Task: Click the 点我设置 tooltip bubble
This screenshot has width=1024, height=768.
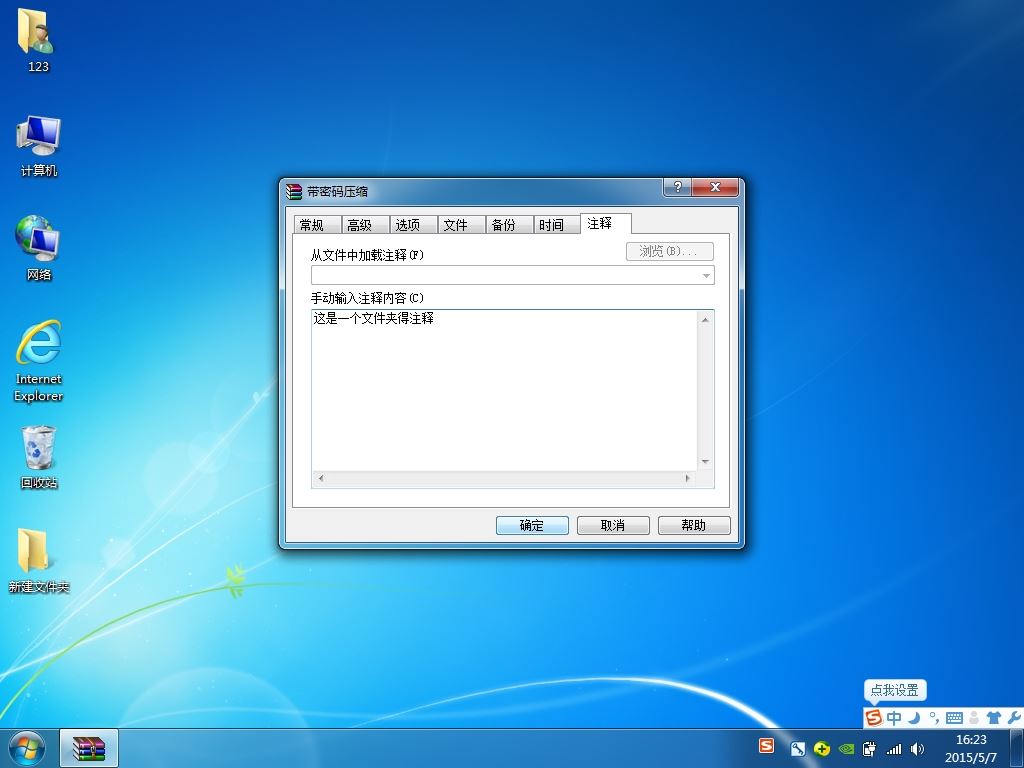Action: (x=895, y=690)
